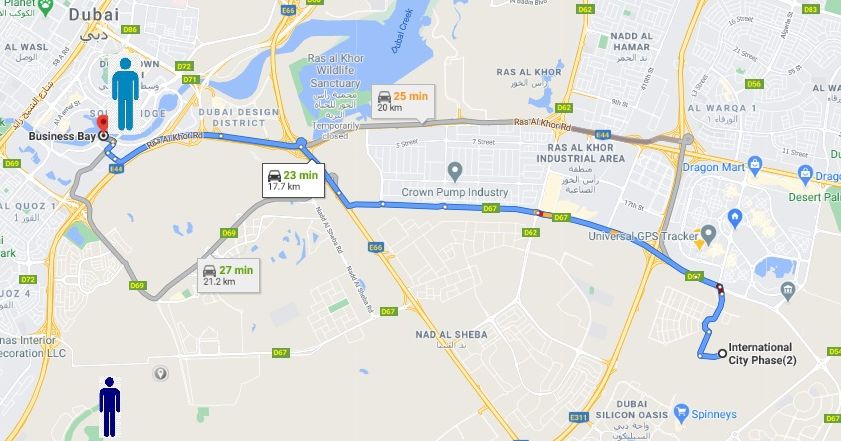This screenshot has height=441, width=841.
Task: Select the Universal GPS Tracker pin
Action: 709,234
